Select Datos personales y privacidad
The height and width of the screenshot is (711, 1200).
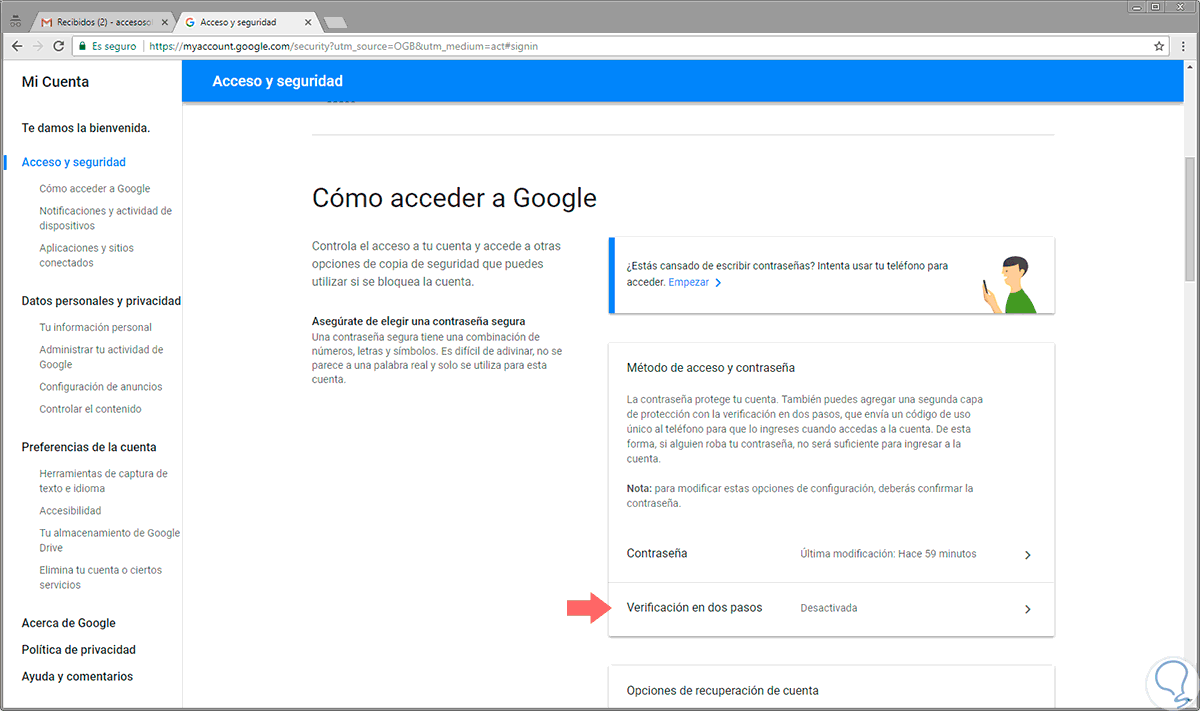click(101, 301)
